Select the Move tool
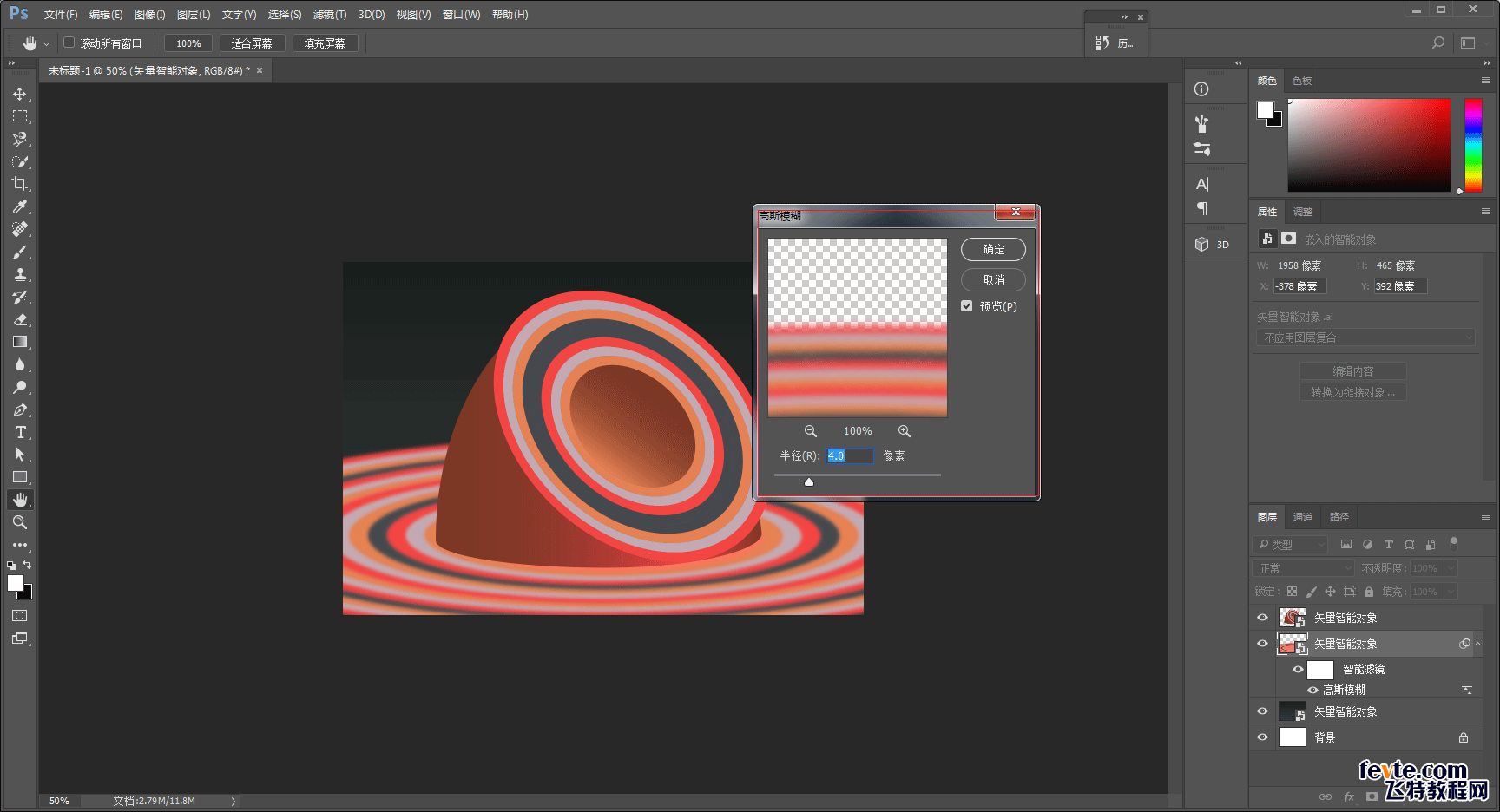The width and height of the screenshot is (1500, 812). tap(19, 94)
